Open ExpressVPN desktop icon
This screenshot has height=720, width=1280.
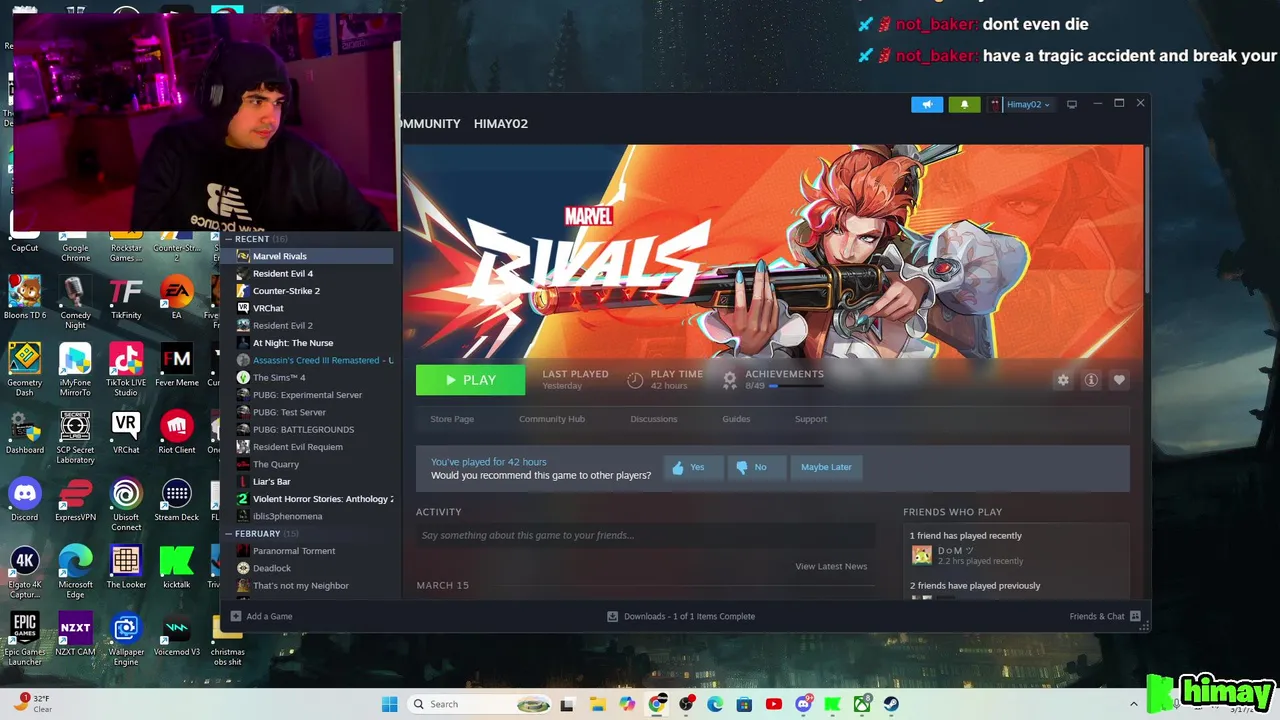(75, 500)
